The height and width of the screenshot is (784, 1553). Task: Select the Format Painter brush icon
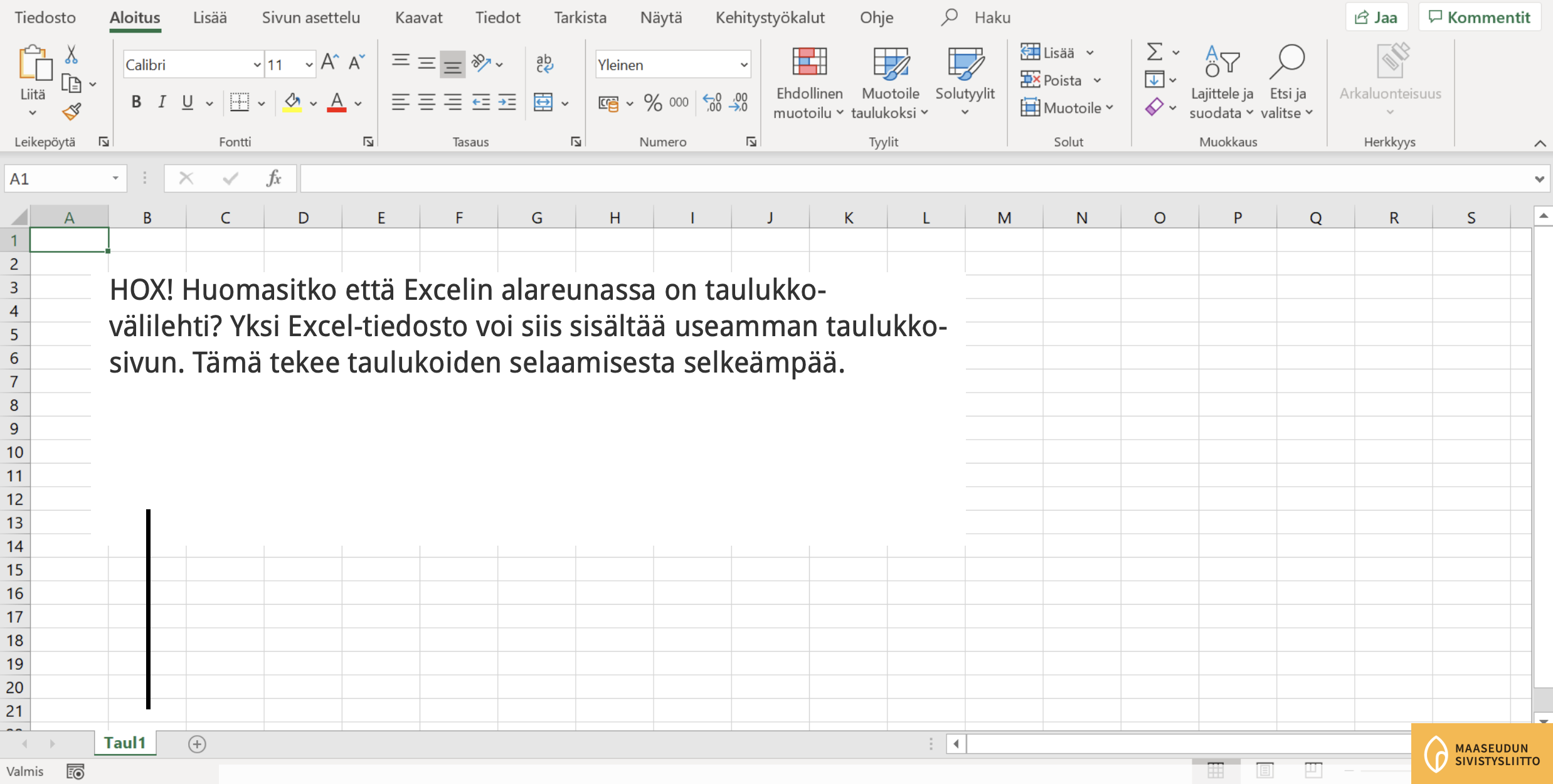(x=72, y=112)
